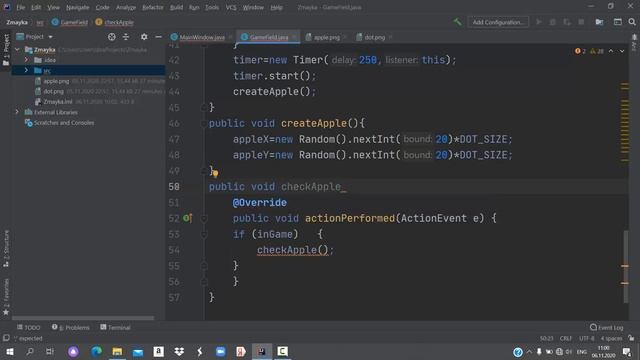640x360 pixels.
Task: Click the Add Configuration button
Action: (x=498, y=22)
